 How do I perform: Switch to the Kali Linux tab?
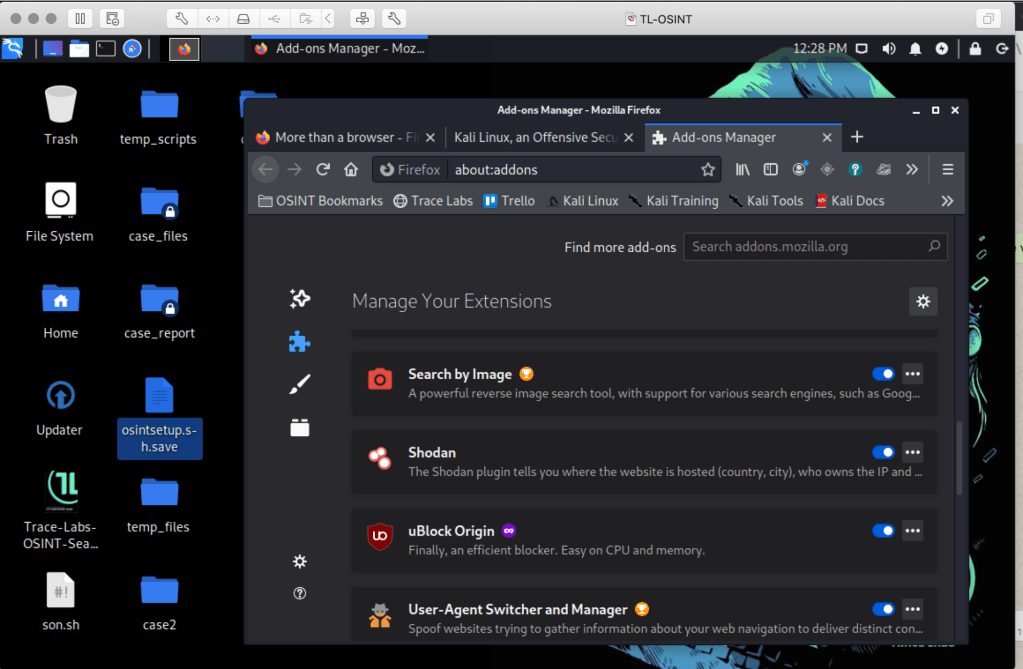pos(535,137)
